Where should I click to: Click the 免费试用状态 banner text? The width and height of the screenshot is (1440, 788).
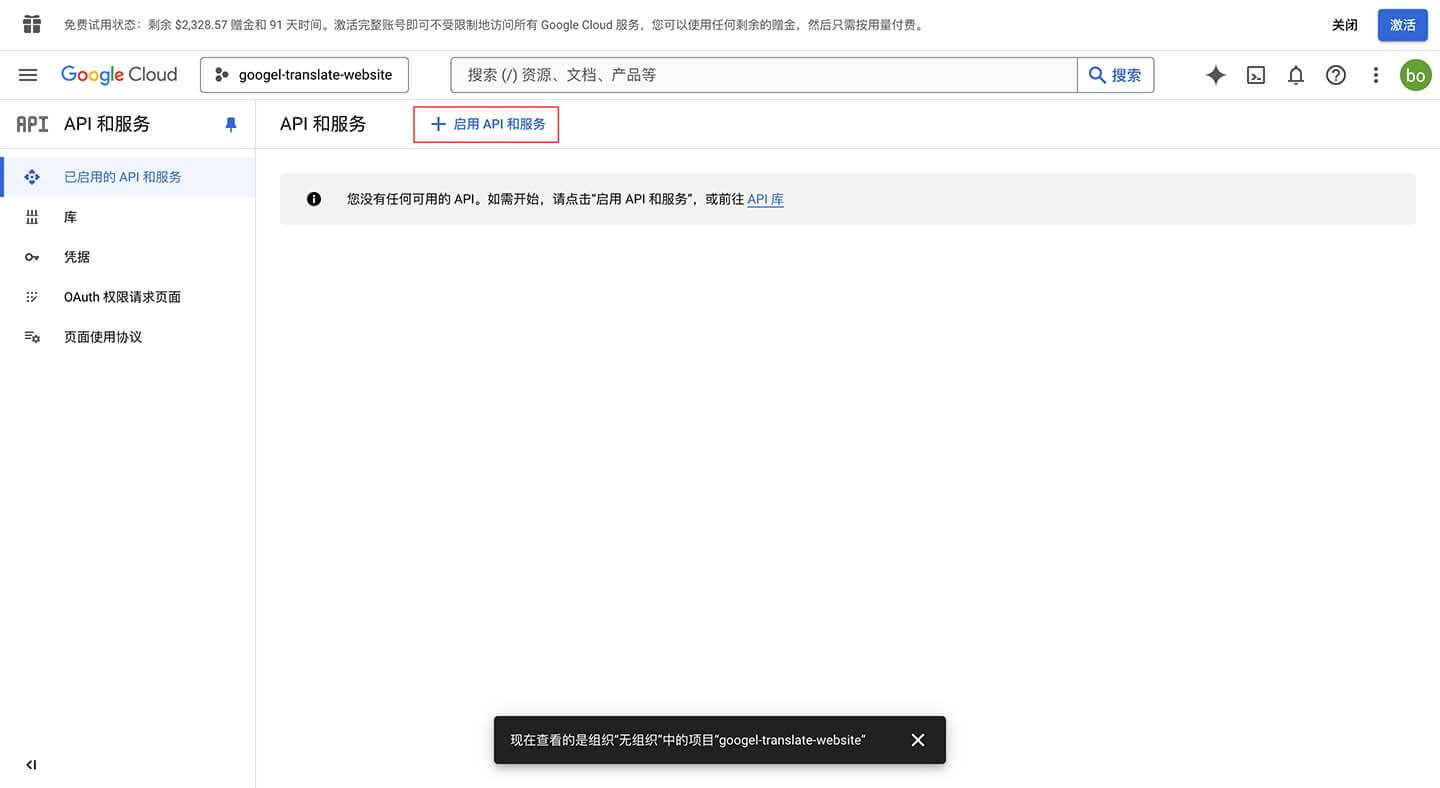pos(494,25)
